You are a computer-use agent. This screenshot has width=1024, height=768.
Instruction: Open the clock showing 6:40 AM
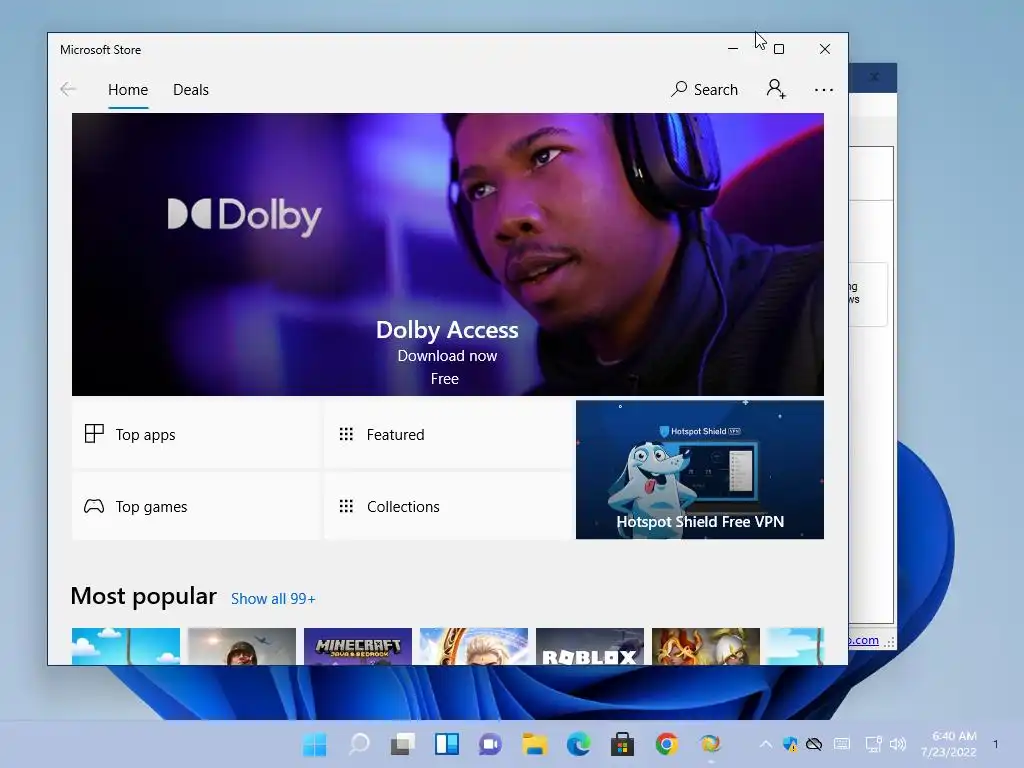click(949, 744)
